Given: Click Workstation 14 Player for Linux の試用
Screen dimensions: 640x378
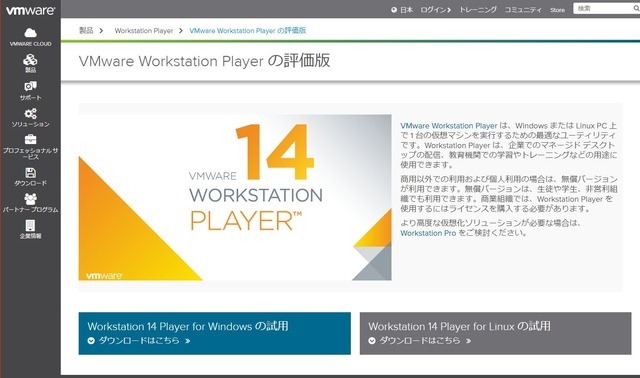Looking at the screenshot, I should pyautogui.click(x=460, y=326).
